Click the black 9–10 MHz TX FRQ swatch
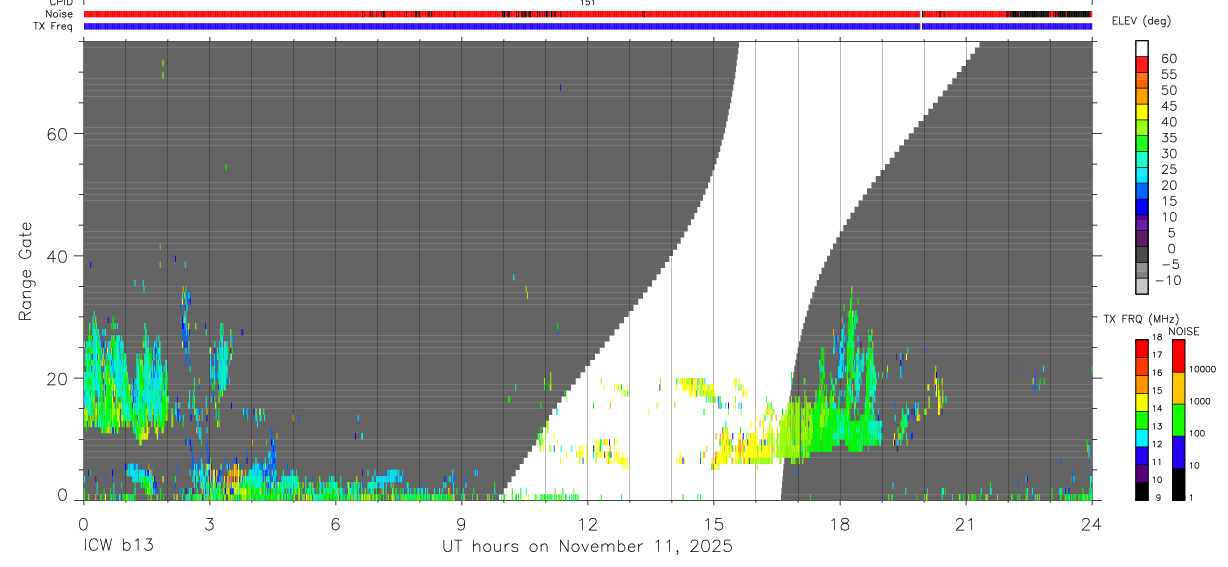1228x567 pixels. click(x=1143, y=491)
